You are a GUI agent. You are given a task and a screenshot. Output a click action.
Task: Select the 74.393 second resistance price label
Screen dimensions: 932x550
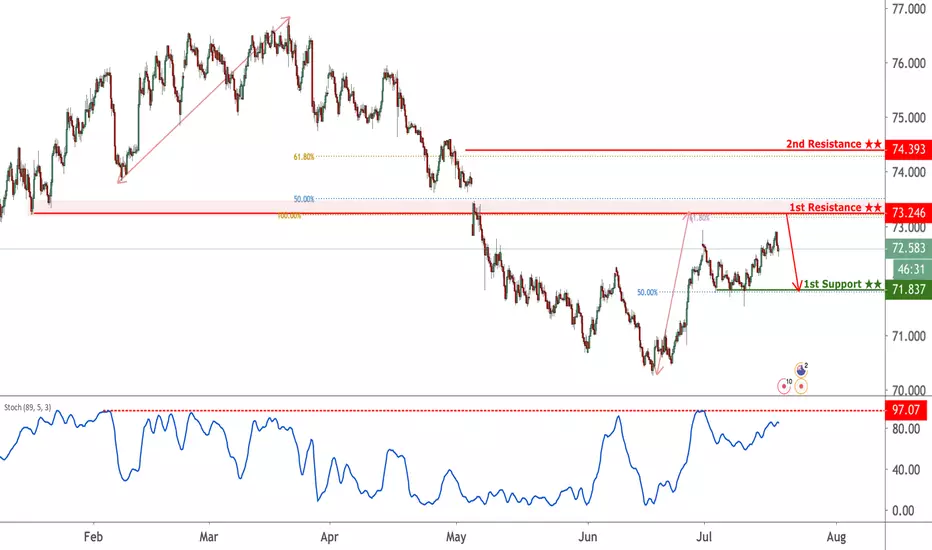(908, 149)
